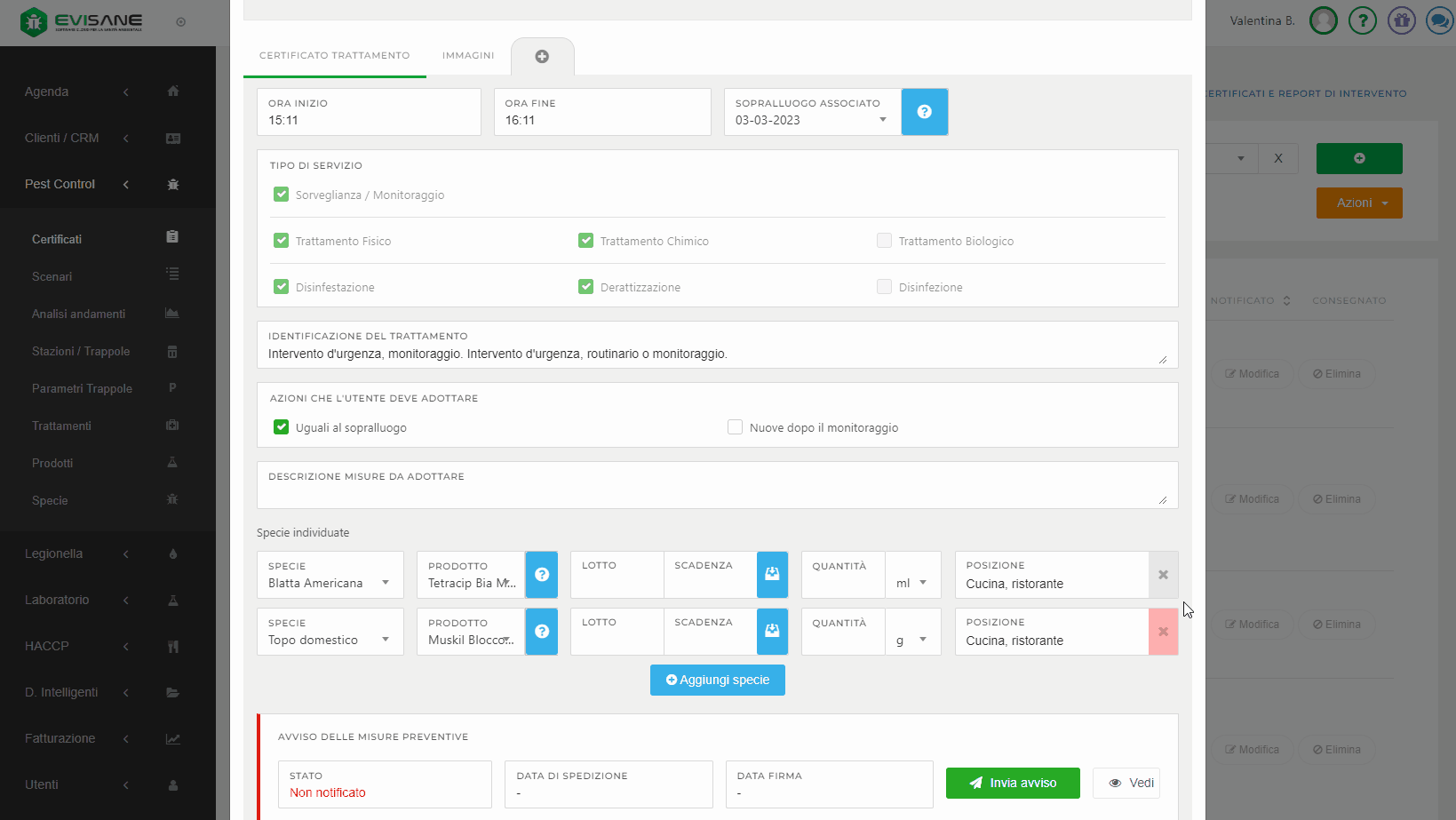Remove the Blatta Americana species row

click(1163, 575)
